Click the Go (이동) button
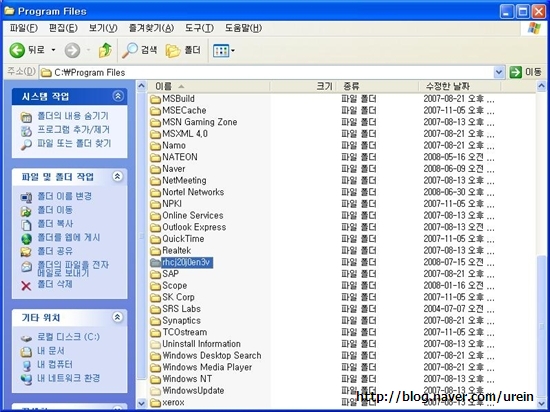This screenshot has height=412, width=550. click(x=525, y=72)
